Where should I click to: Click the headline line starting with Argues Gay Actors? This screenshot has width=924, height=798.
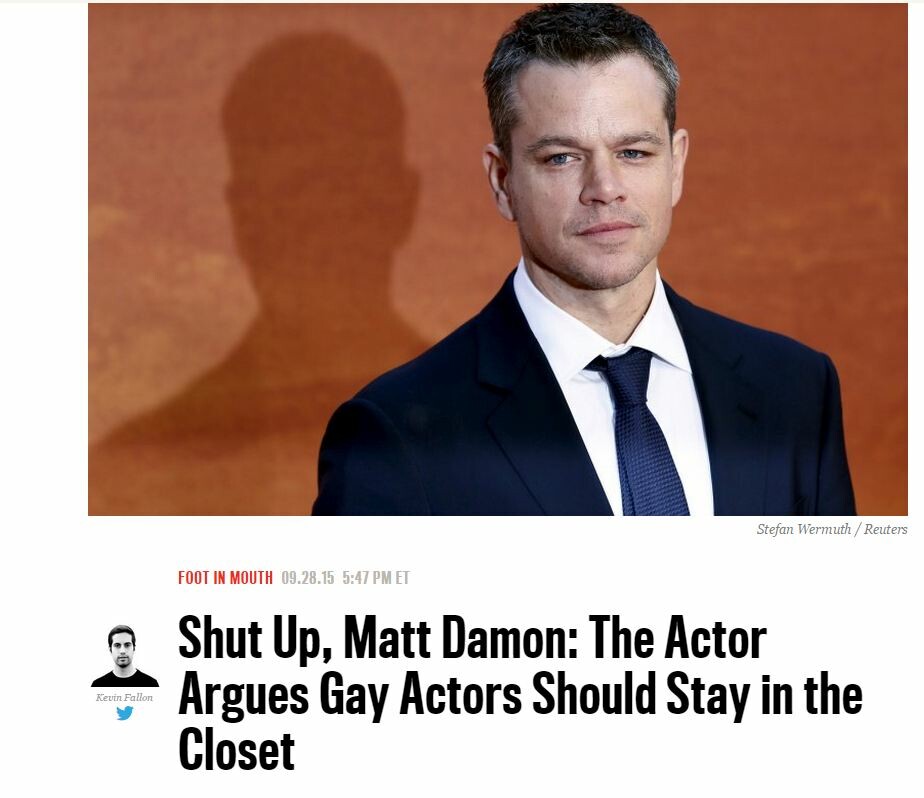(x=520, y=695)
